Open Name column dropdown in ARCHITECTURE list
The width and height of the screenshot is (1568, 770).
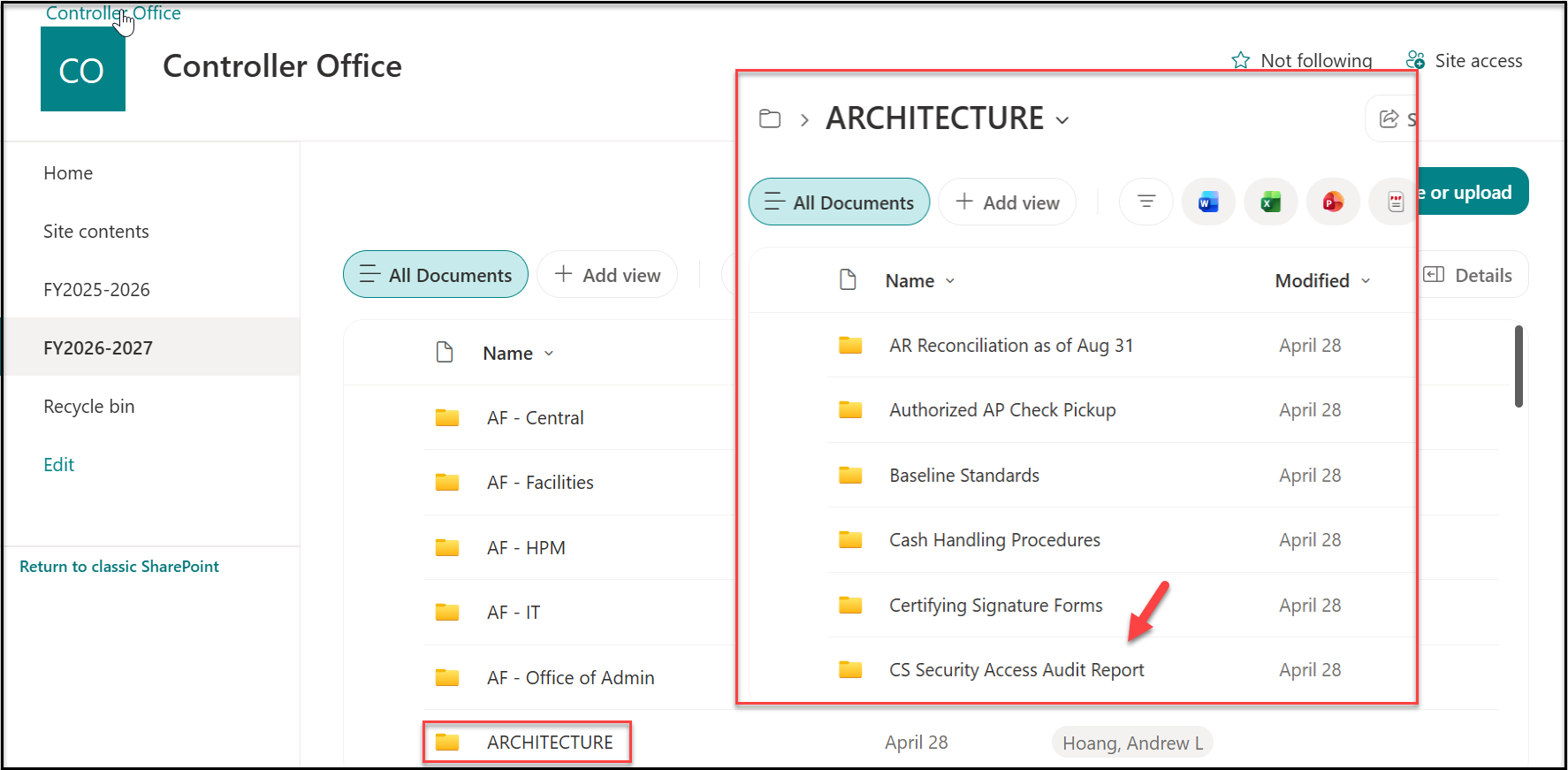[950, 281]
